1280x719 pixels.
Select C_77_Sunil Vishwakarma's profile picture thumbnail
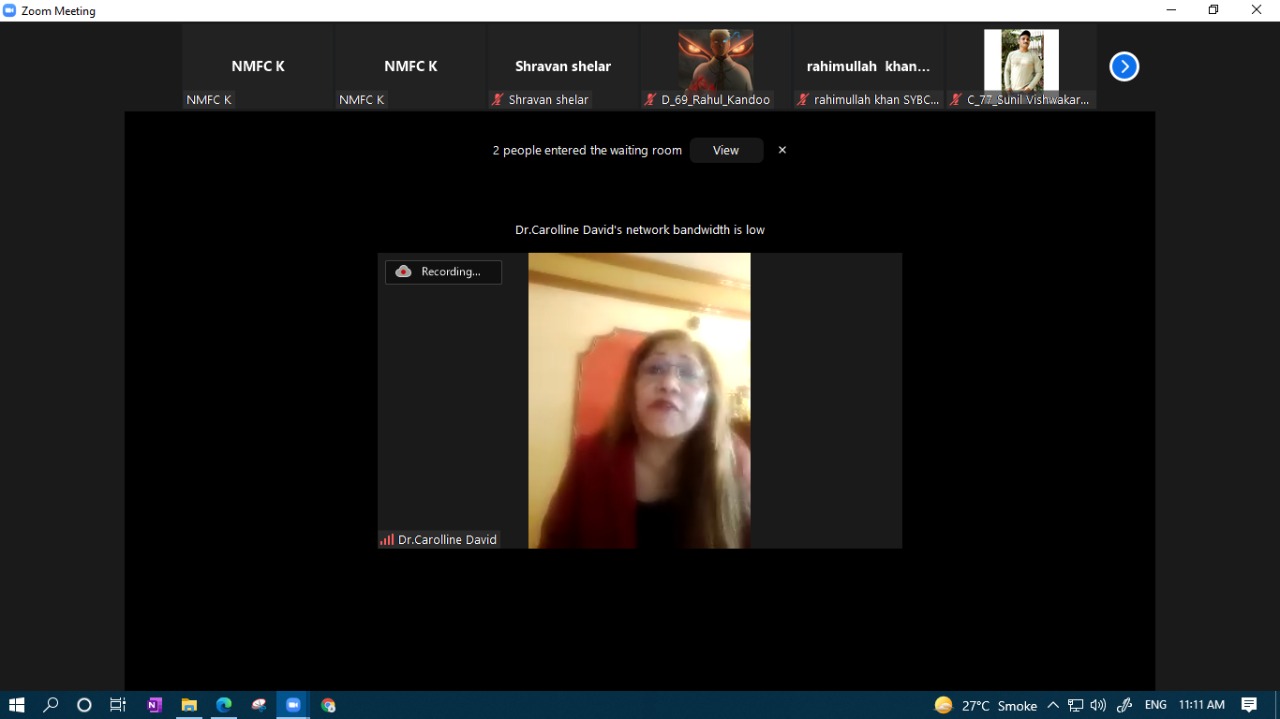click(1021, 60)
